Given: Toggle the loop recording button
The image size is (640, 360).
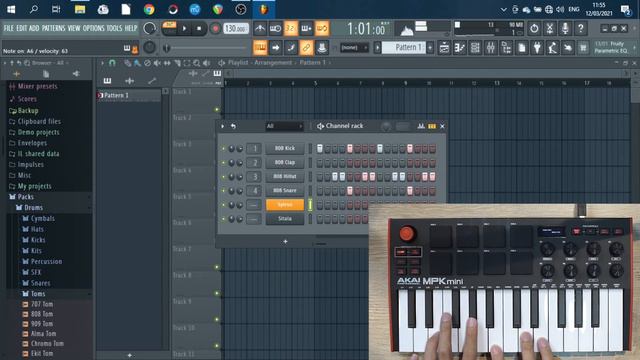Looking at the screenshot, I should coord(322,28).
